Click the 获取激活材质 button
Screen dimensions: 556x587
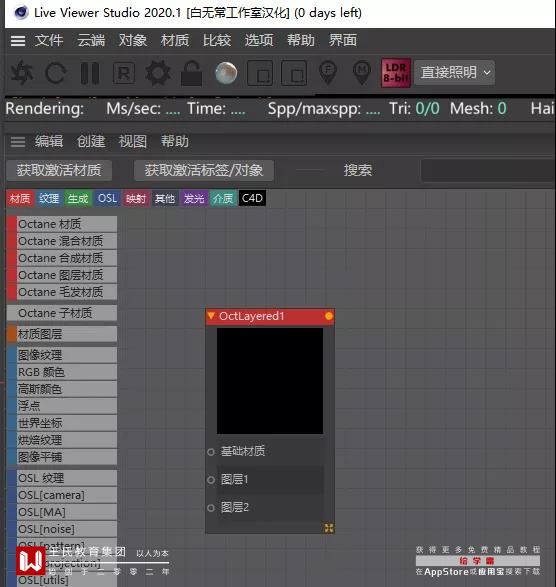pos(59,170)
